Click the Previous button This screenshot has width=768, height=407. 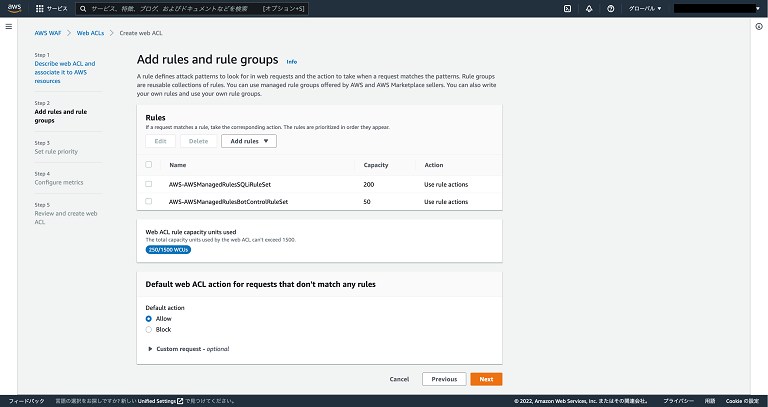tap(444, 379)
